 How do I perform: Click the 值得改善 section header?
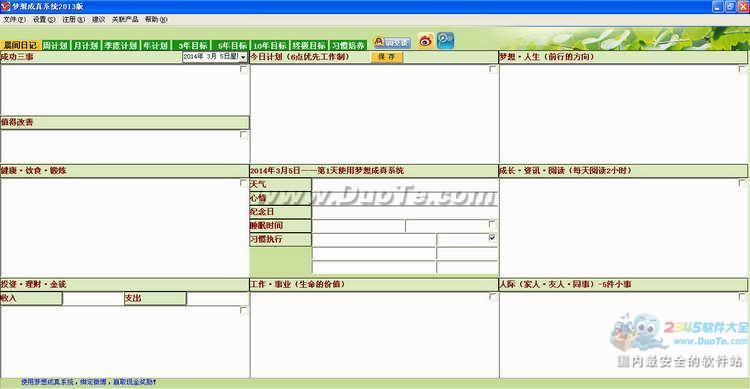tap(124, 122)
